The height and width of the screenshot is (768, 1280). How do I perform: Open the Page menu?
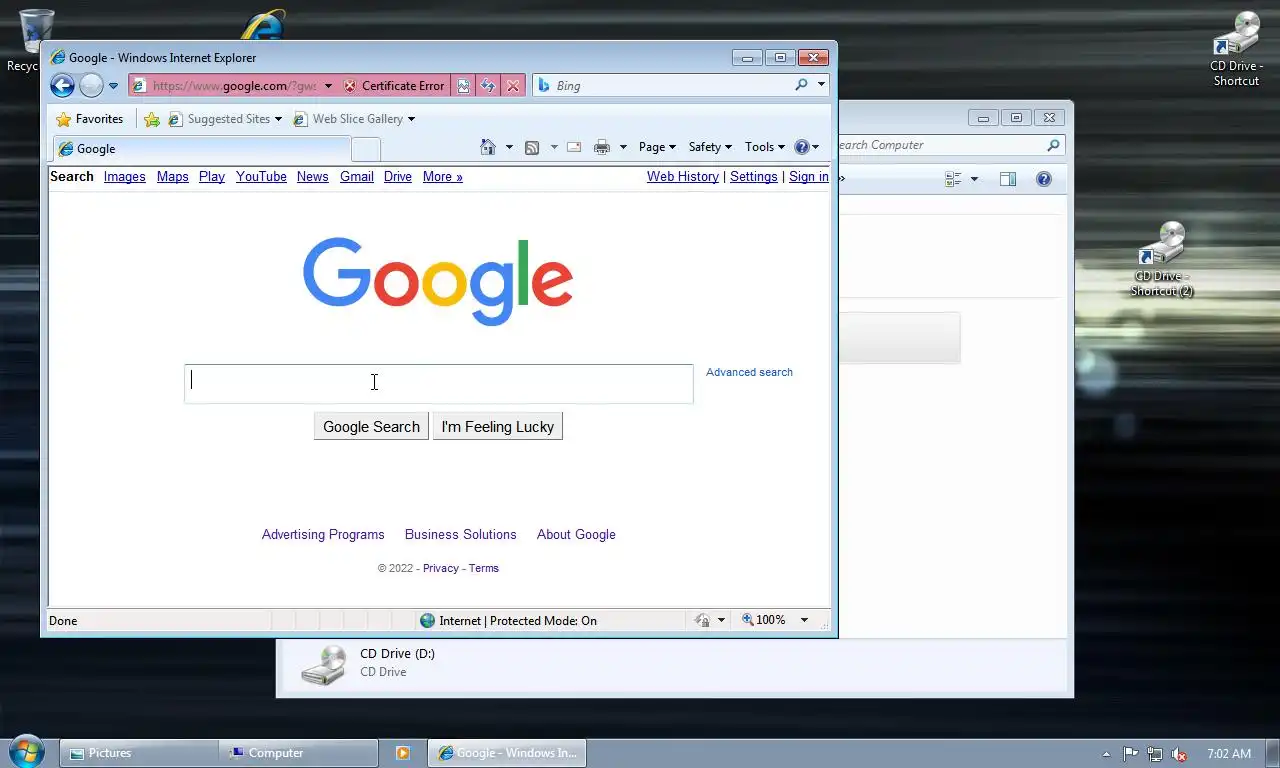(657, 147)
